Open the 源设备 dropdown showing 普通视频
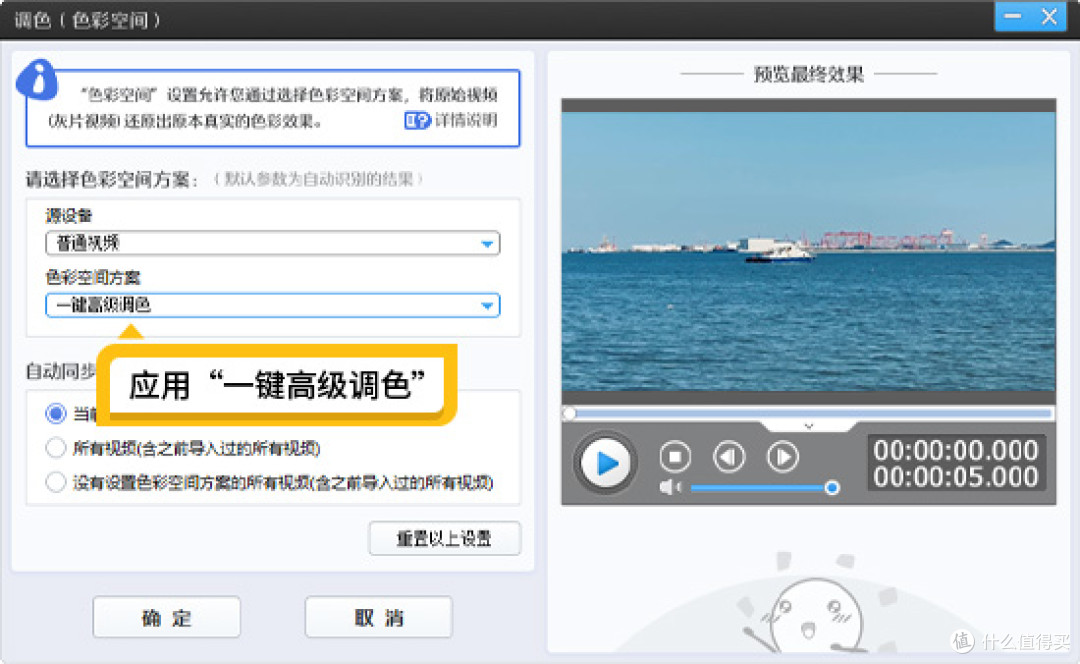This screenshot has height=664, width=1080. (x=273, y=243)
